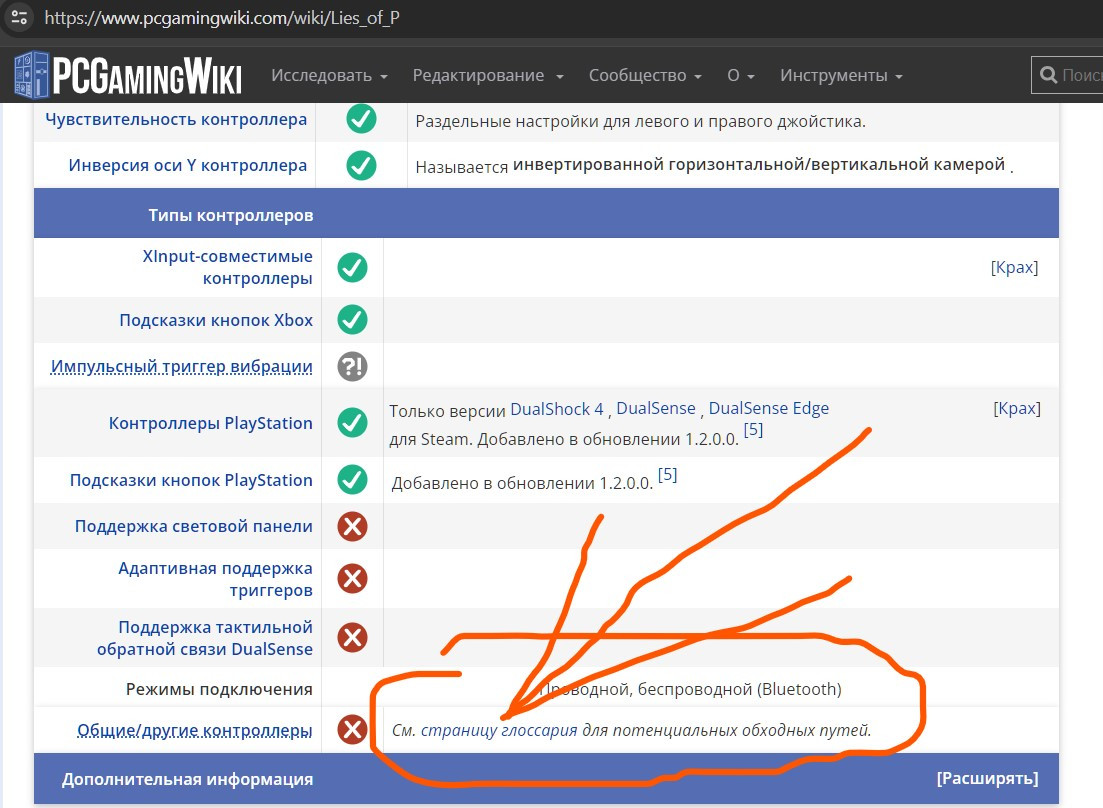Open the Исследовать dropdown menu
Viewport: 1103px width, 808px height.
coord(329,76)
